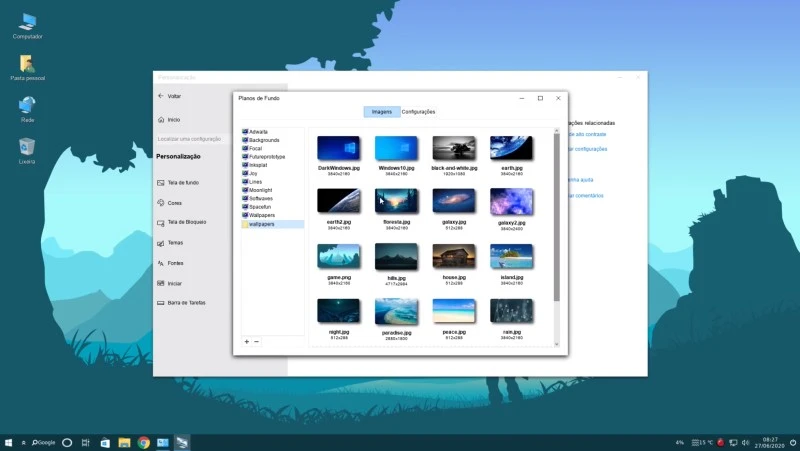The image size is (800, 451).
Task: Launch the Store icon in taskbar
Action: (105, 442)
